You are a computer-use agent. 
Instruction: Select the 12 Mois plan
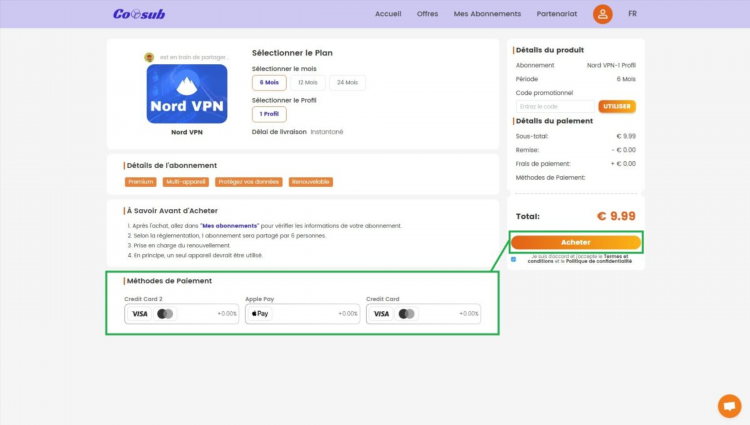point(308,82)
